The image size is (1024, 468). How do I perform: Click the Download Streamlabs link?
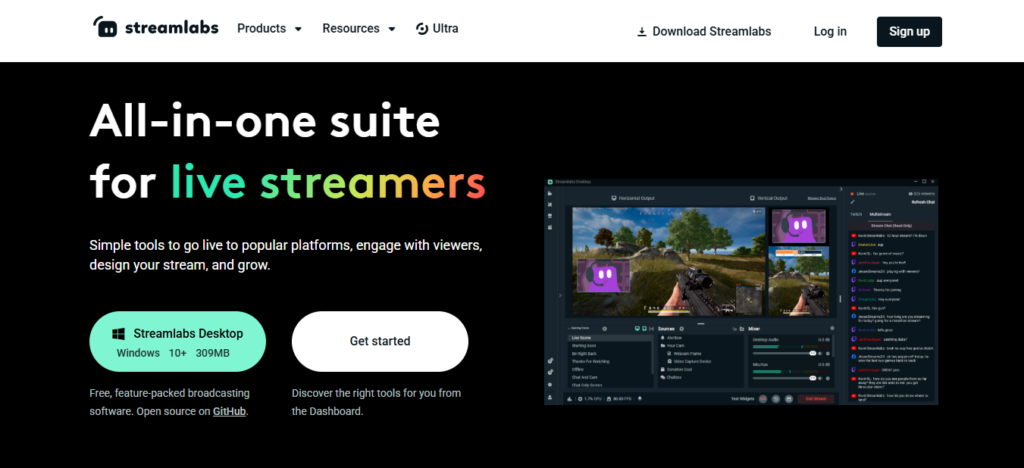tap(704, 31)
